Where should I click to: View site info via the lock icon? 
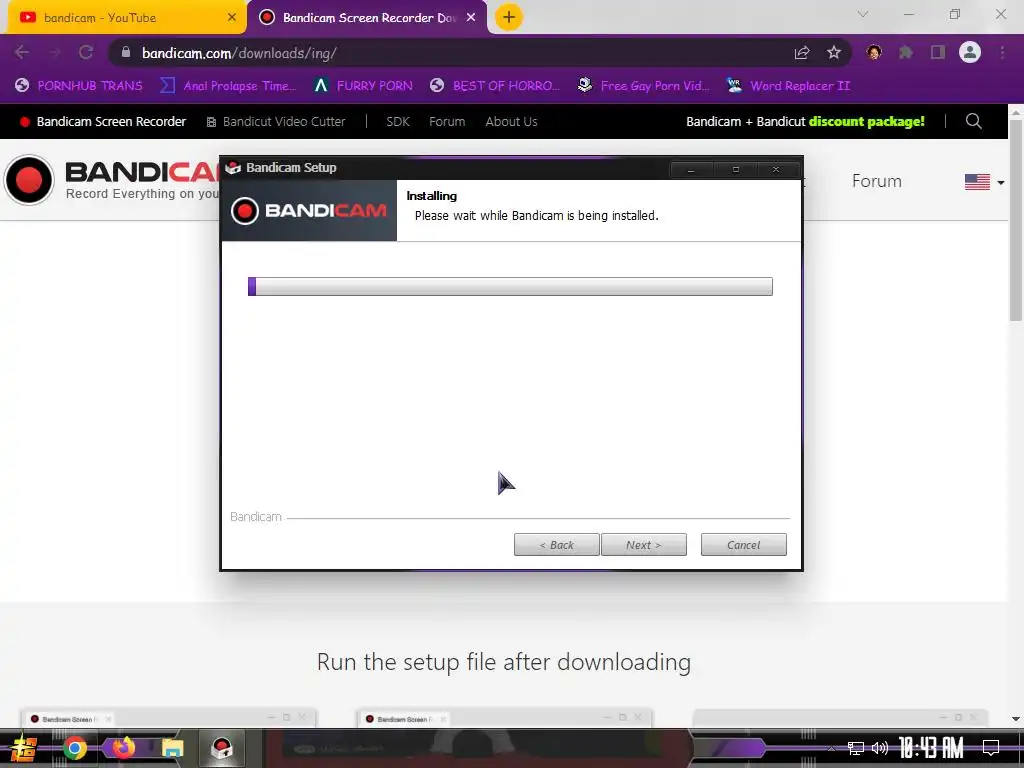(x=126, y=52)
